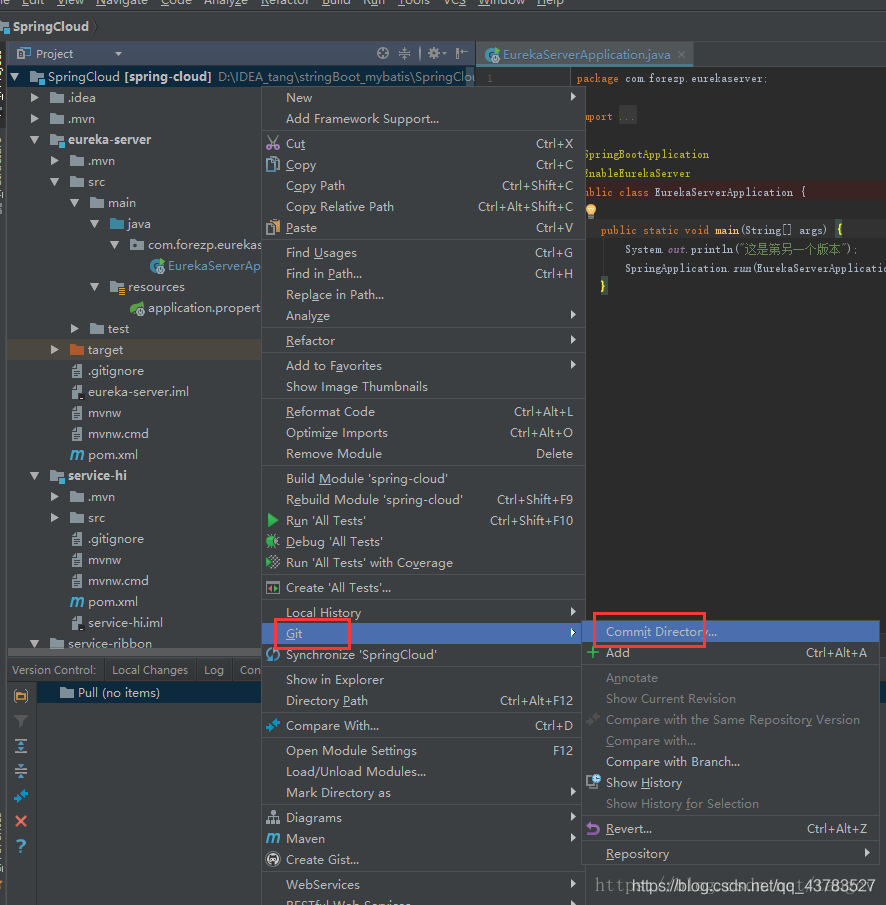886x905 pixels.
Task: Collapse the service-hi module
Action: [35, 476]
